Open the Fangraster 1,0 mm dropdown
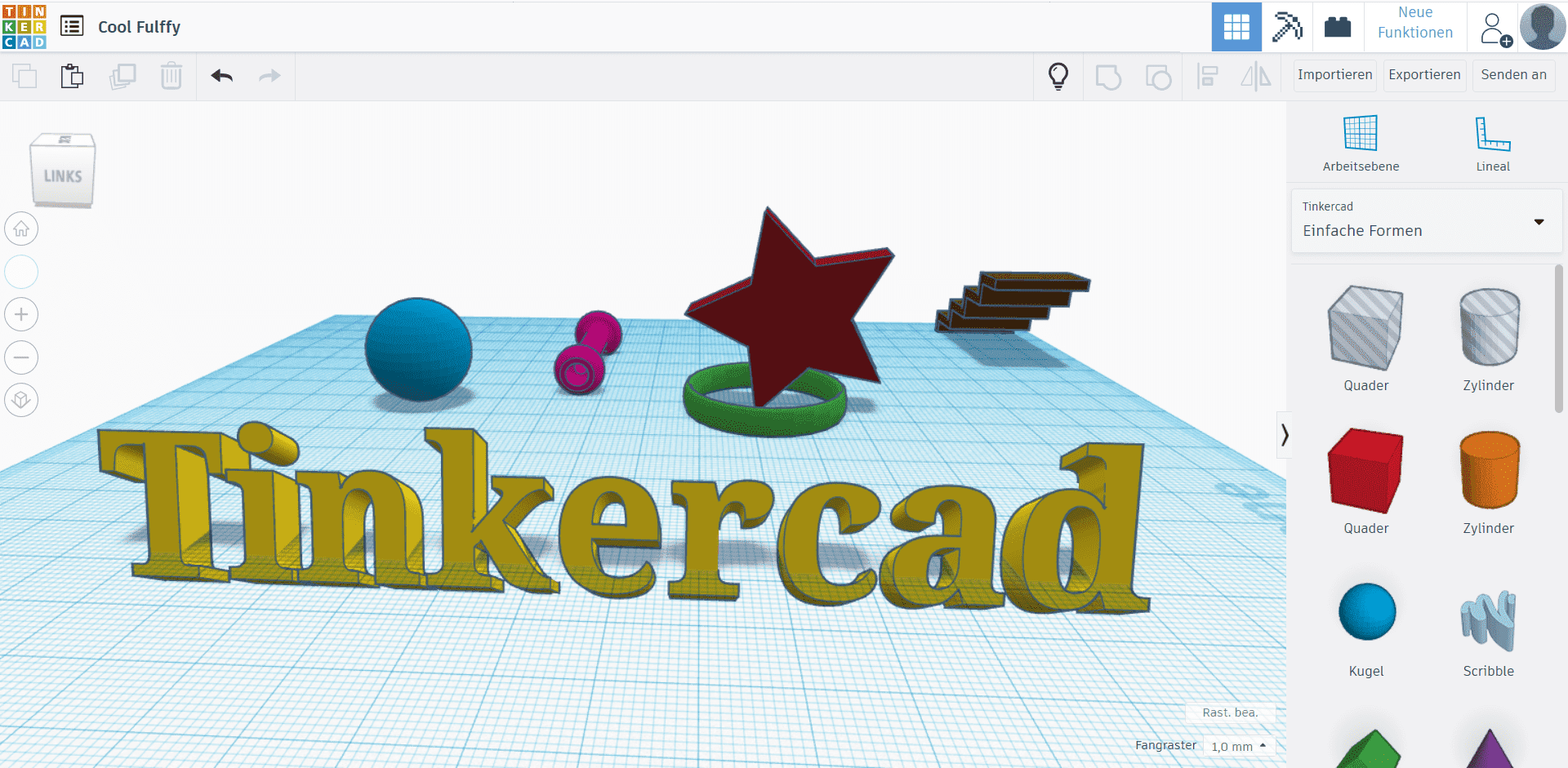This screenshot has height=768, width=1568. [x=1239, y=746]
